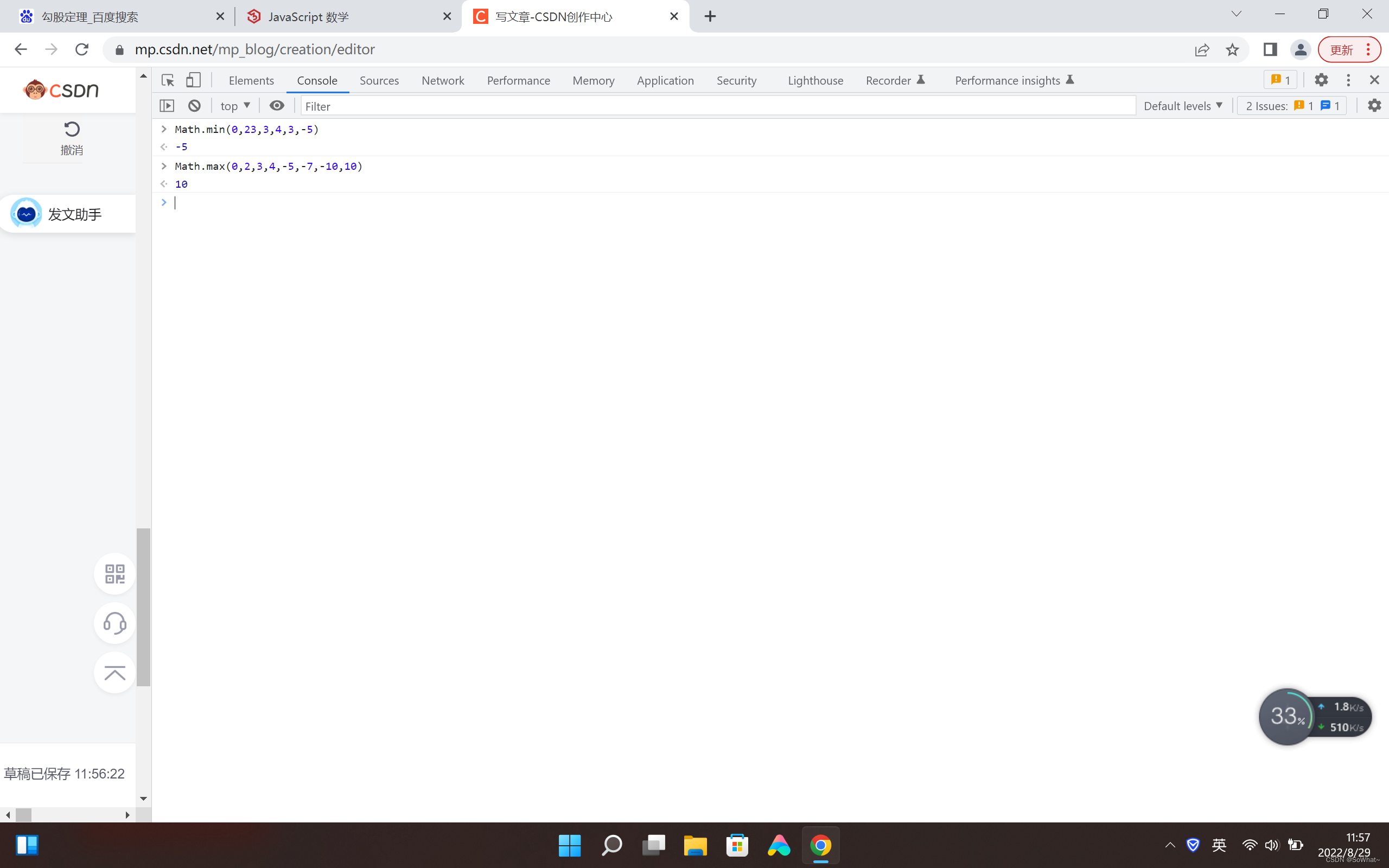1389x868 pixels.
Task: Expand the top JavaScript context dropdown
Action: [235, 106]
